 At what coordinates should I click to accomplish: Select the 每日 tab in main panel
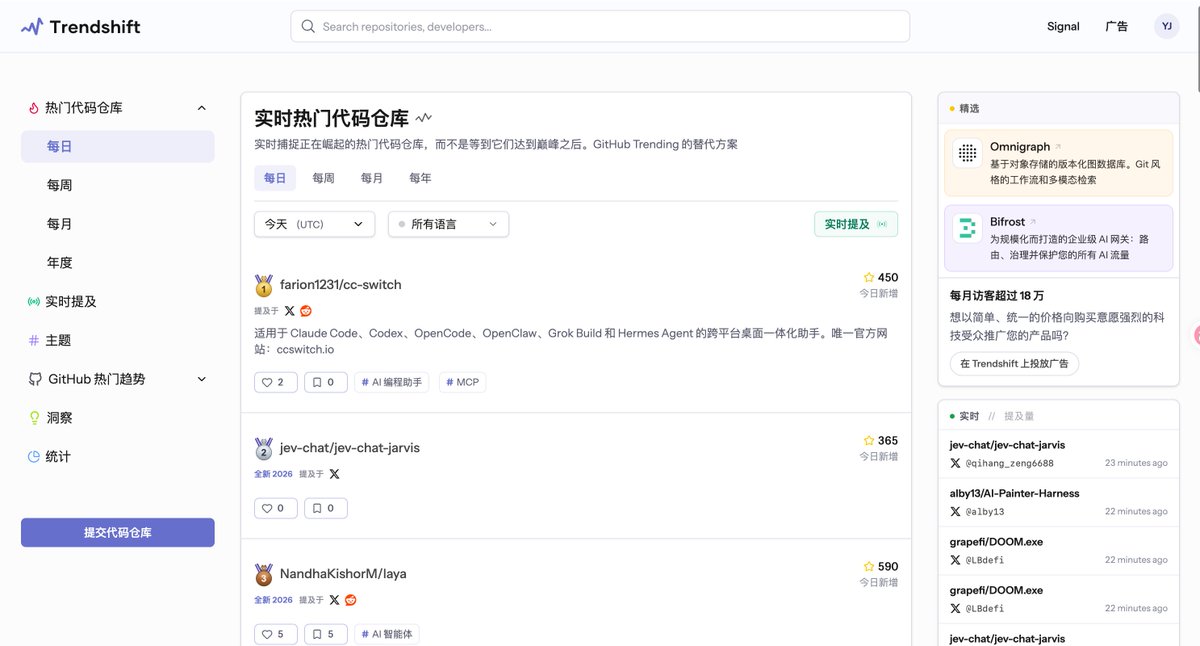[x=275, y=178]
